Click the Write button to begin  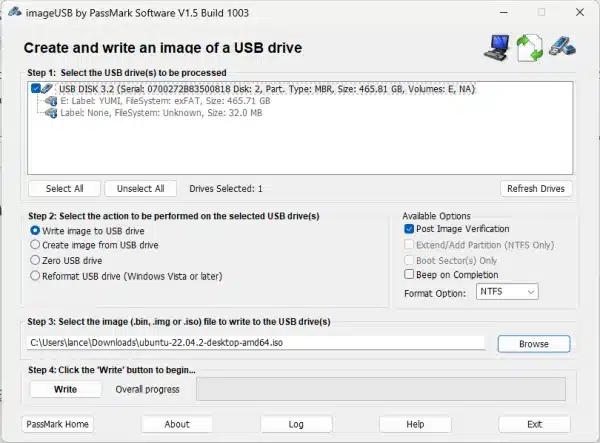[65, 389]
